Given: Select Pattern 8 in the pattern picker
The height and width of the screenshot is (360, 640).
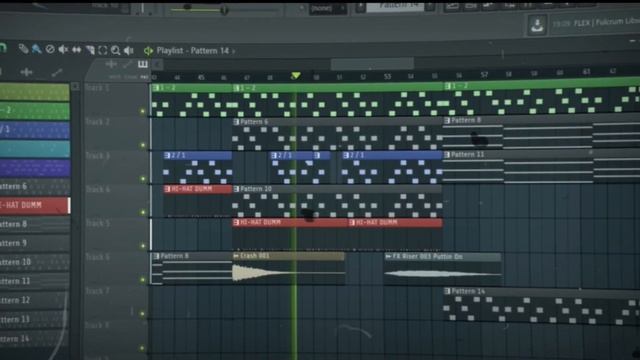Looking at the screenshot, I should (x=34, y=224).
